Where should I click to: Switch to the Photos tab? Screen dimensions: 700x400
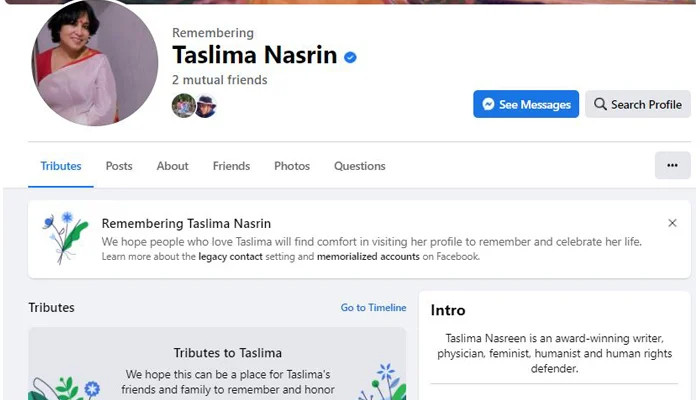(x=292, y=166)
